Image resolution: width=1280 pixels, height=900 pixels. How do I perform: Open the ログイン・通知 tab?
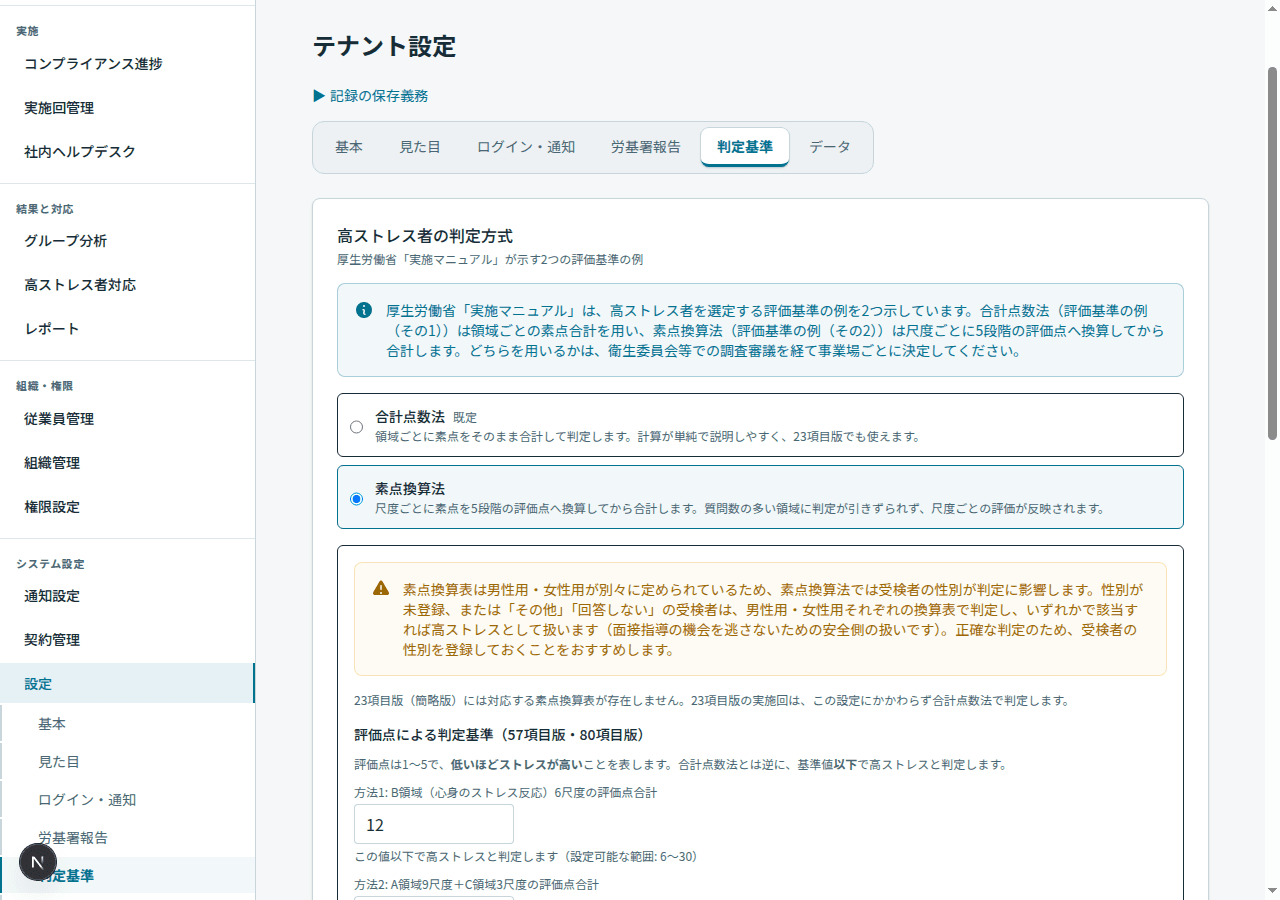[526, 147]
